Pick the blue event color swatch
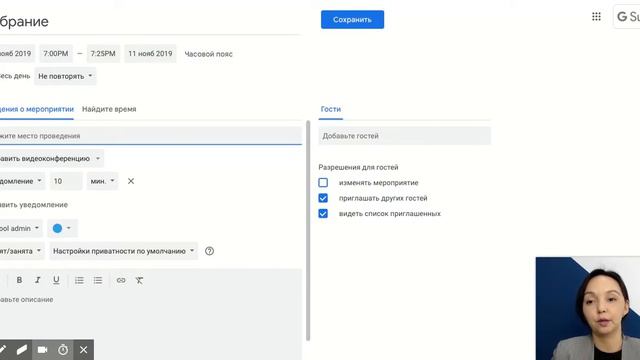The height and width of the screenshot is (360, 640). click(x=62, y=228)
